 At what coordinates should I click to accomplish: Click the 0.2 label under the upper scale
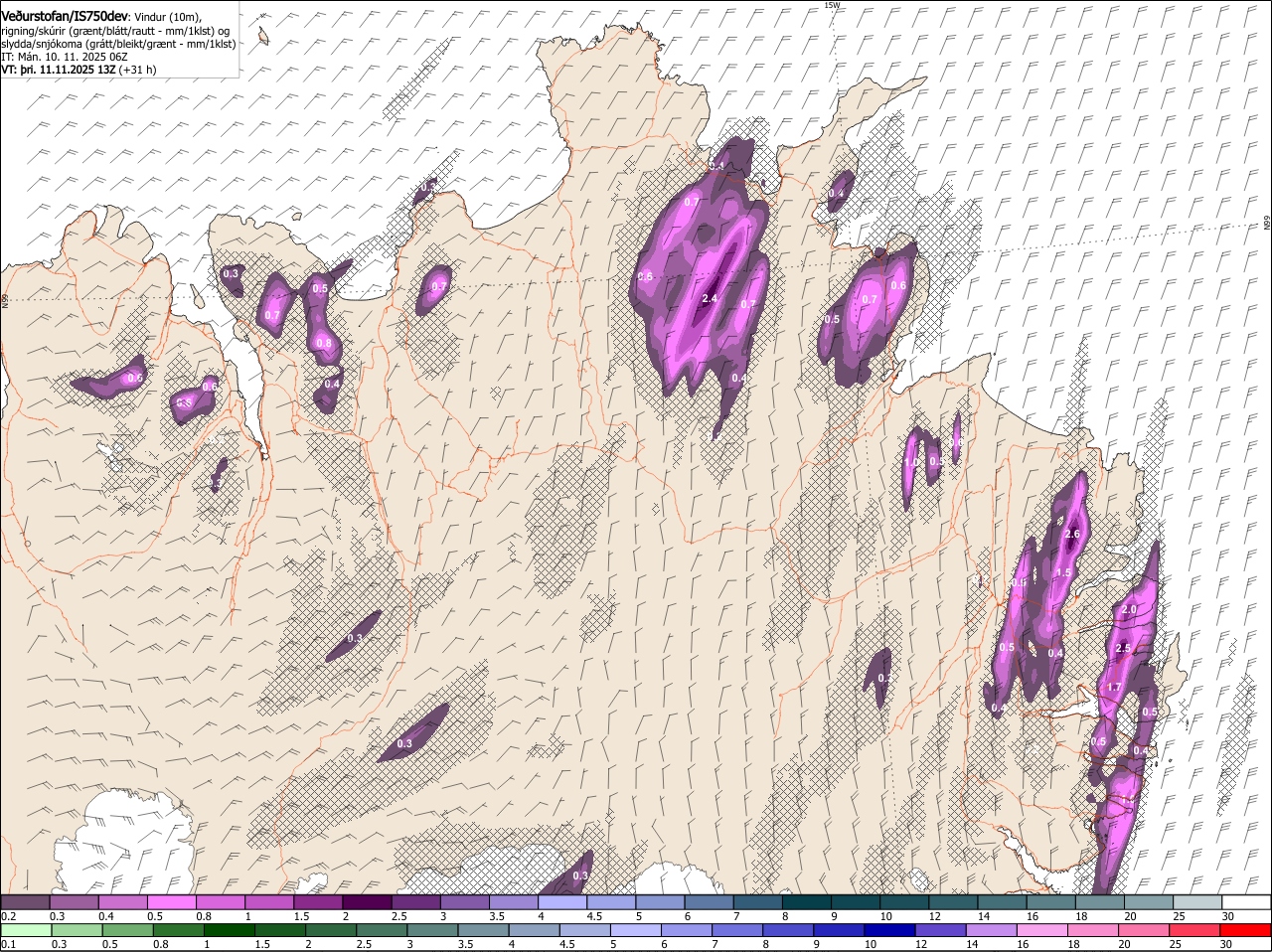tap(8, 916)
